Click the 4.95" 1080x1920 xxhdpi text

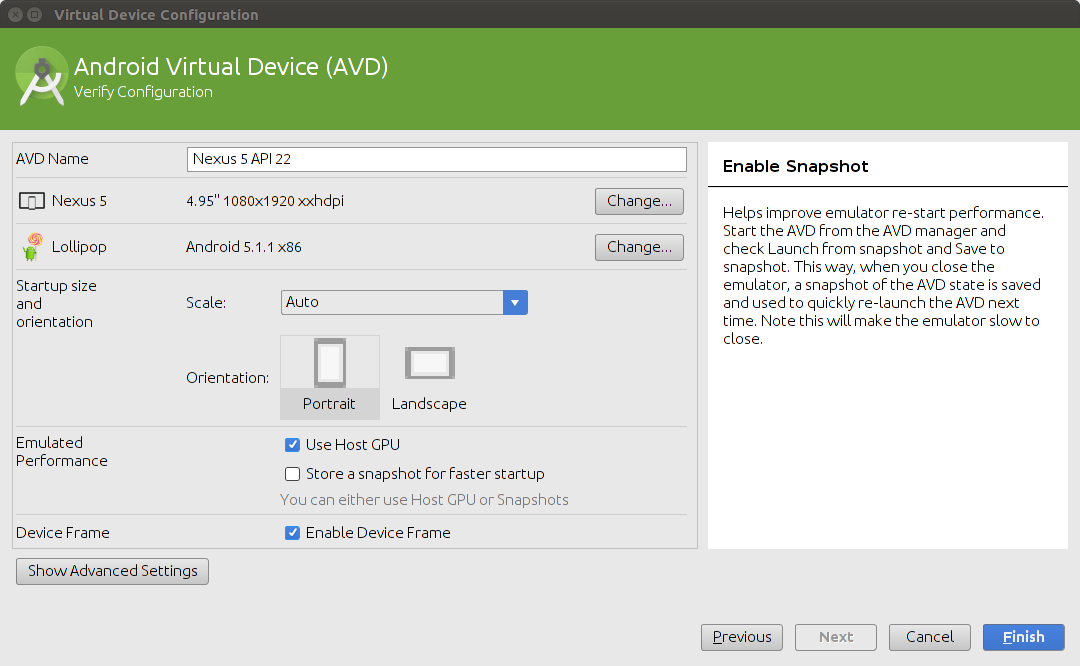coord(265,201)
